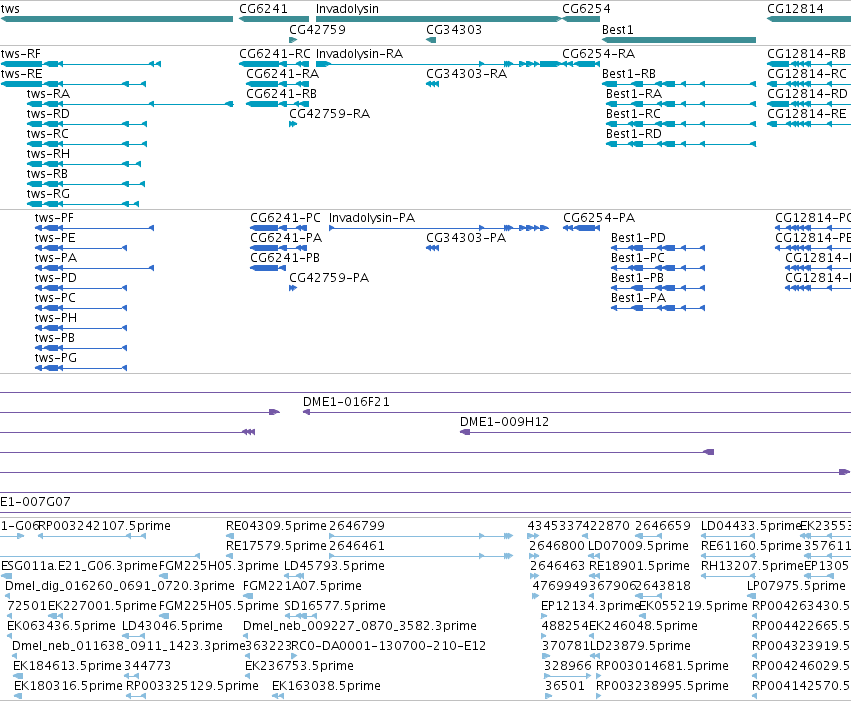Select EST RP003238995.5prime
The height and width of the screenshot is (701, 851).
coord(662,686)
